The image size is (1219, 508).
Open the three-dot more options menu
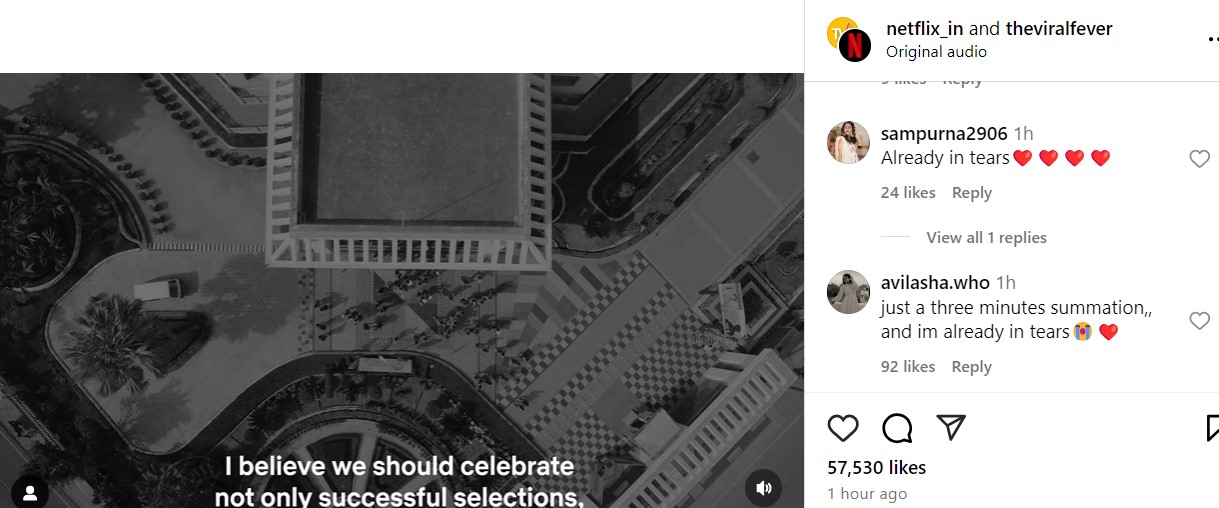(x=1210, y=38)
